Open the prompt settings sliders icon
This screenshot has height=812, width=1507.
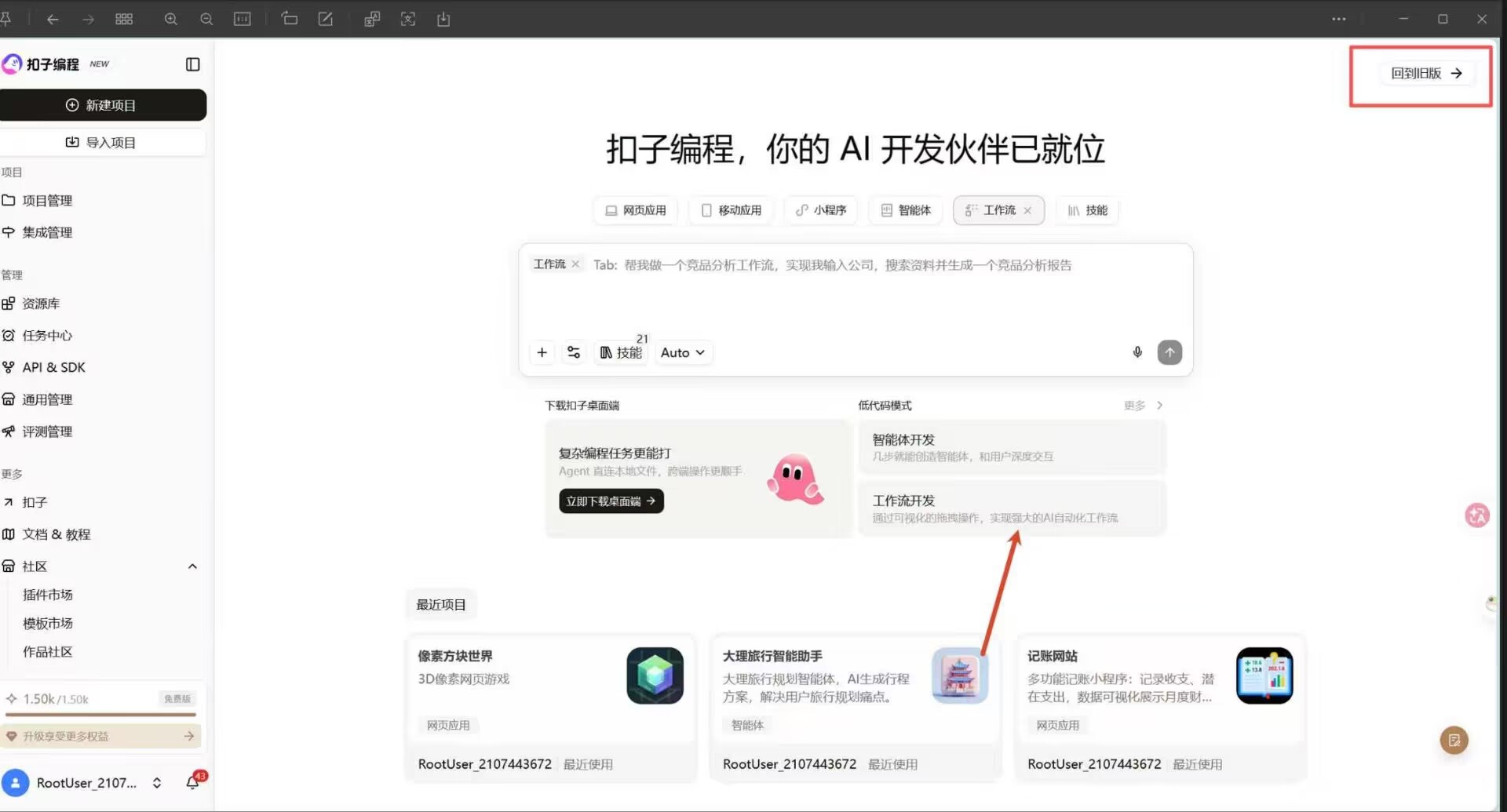click(x=574, y=353)
